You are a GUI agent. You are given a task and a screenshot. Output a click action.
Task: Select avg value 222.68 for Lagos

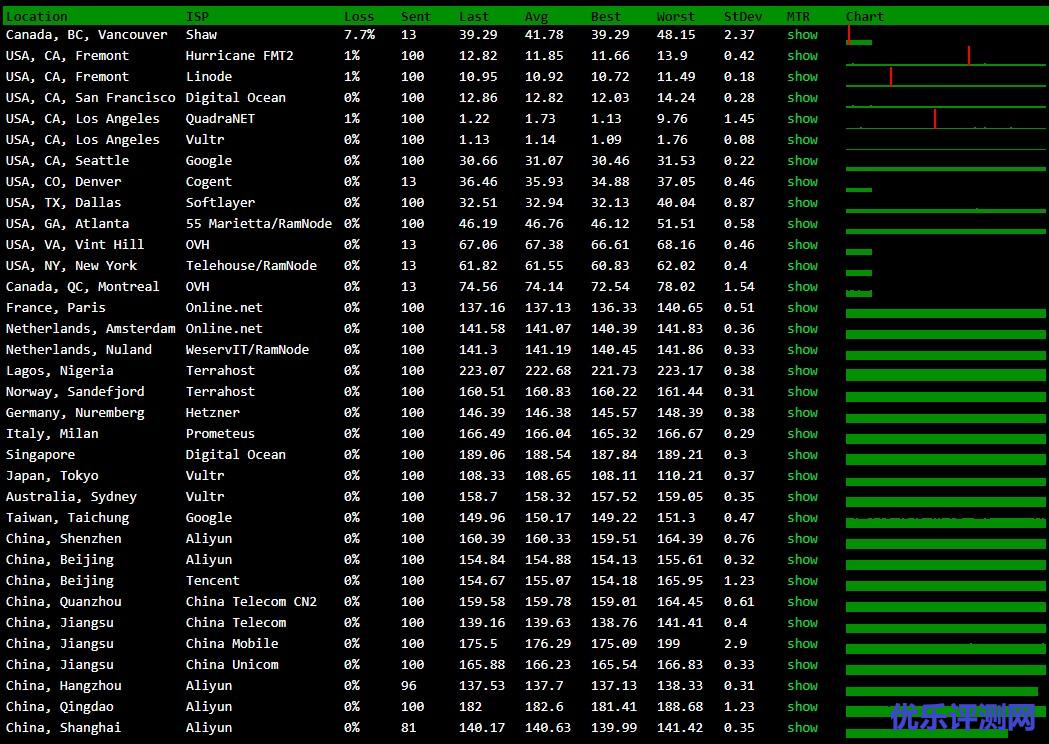pyautogui.click(x=548, y=371)
